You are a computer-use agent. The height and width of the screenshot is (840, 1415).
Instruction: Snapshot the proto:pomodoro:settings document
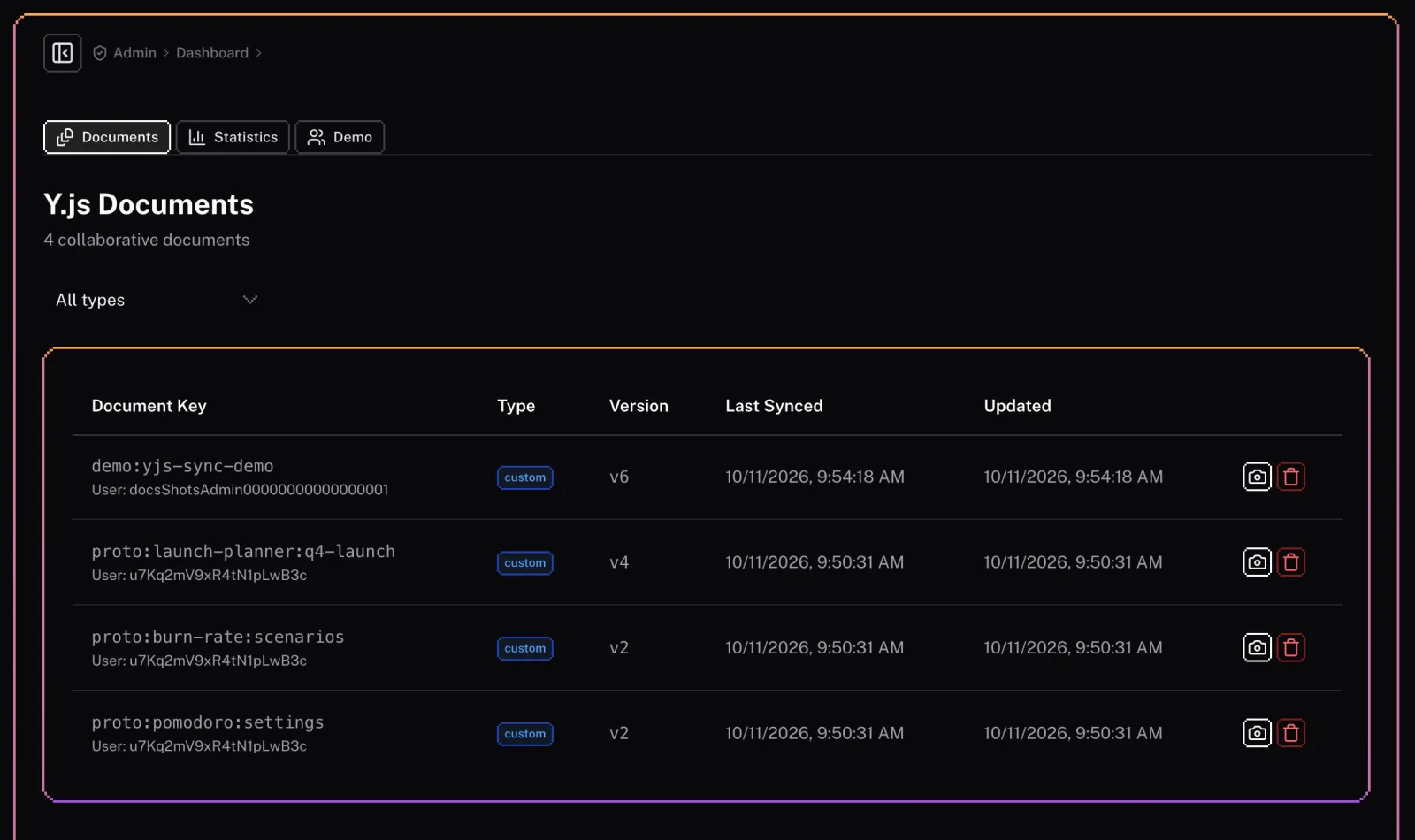(x=1257, y=733)
